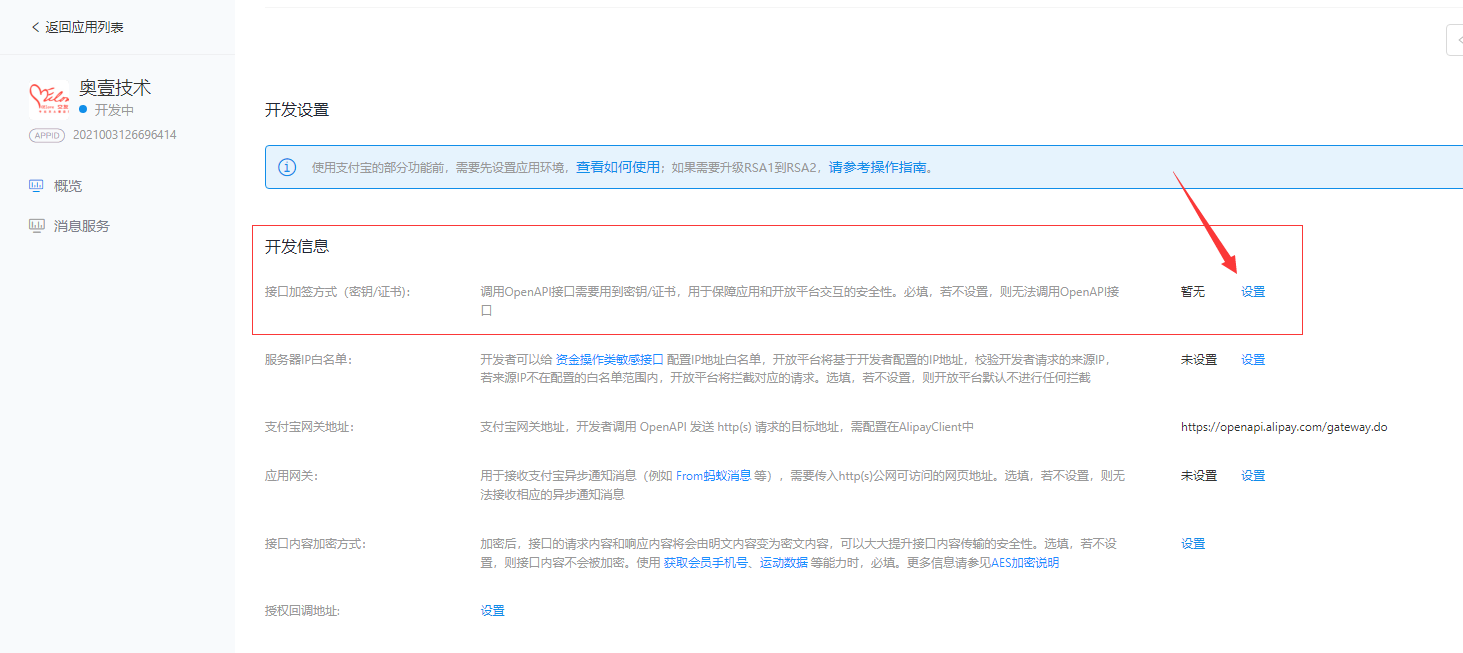The image size is (1463, 653).
Task: Click 设置 for 授权回调地址
Action: (492, 611)
